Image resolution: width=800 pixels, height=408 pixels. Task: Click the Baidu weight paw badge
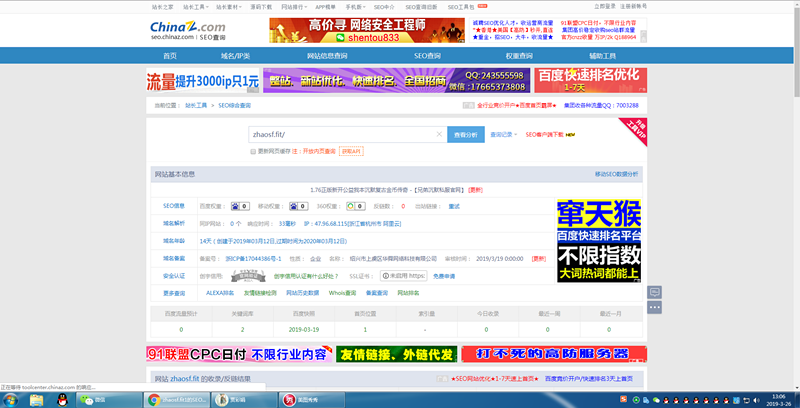(240, 207)
